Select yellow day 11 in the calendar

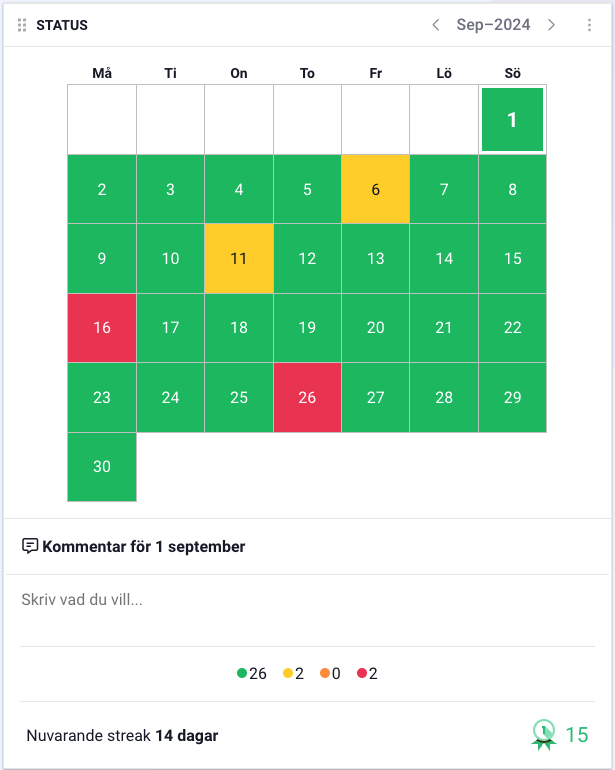[x=238, y=258]
